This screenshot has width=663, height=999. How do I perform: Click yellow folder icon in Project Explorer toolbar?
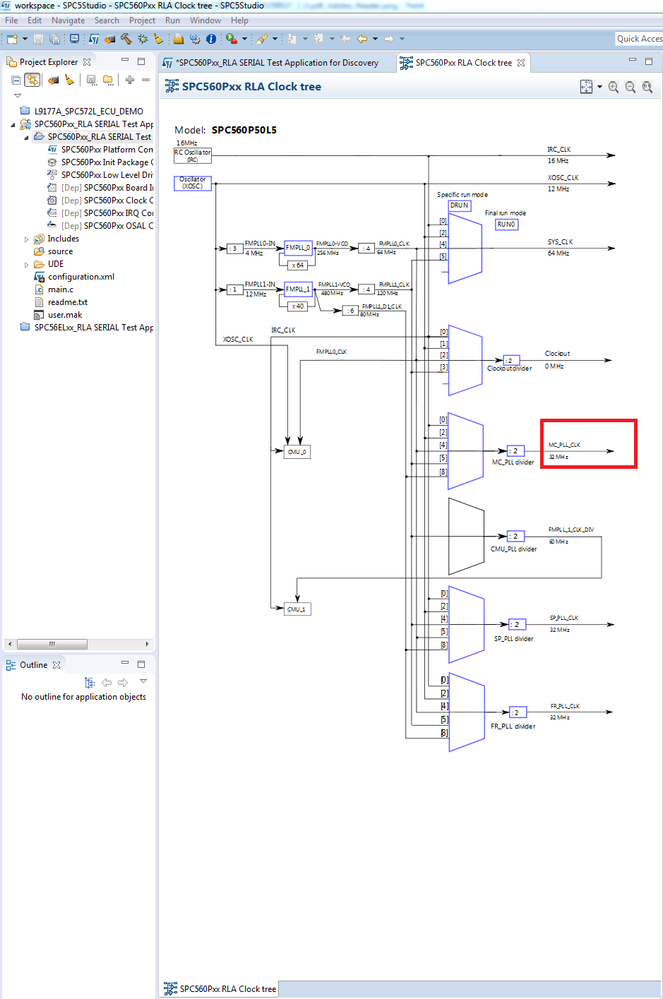pos(108,80)
